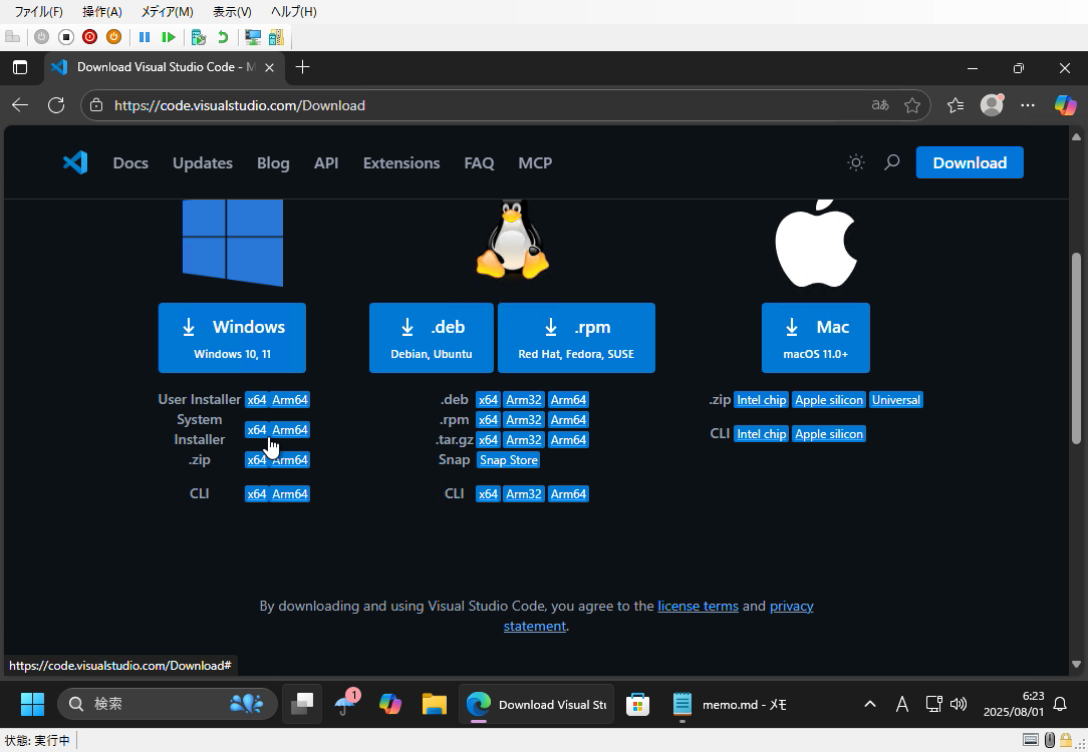Viewport: 1088px width, 752px height.
Task: Open the API link in header
Action: [x=326, y=163]
